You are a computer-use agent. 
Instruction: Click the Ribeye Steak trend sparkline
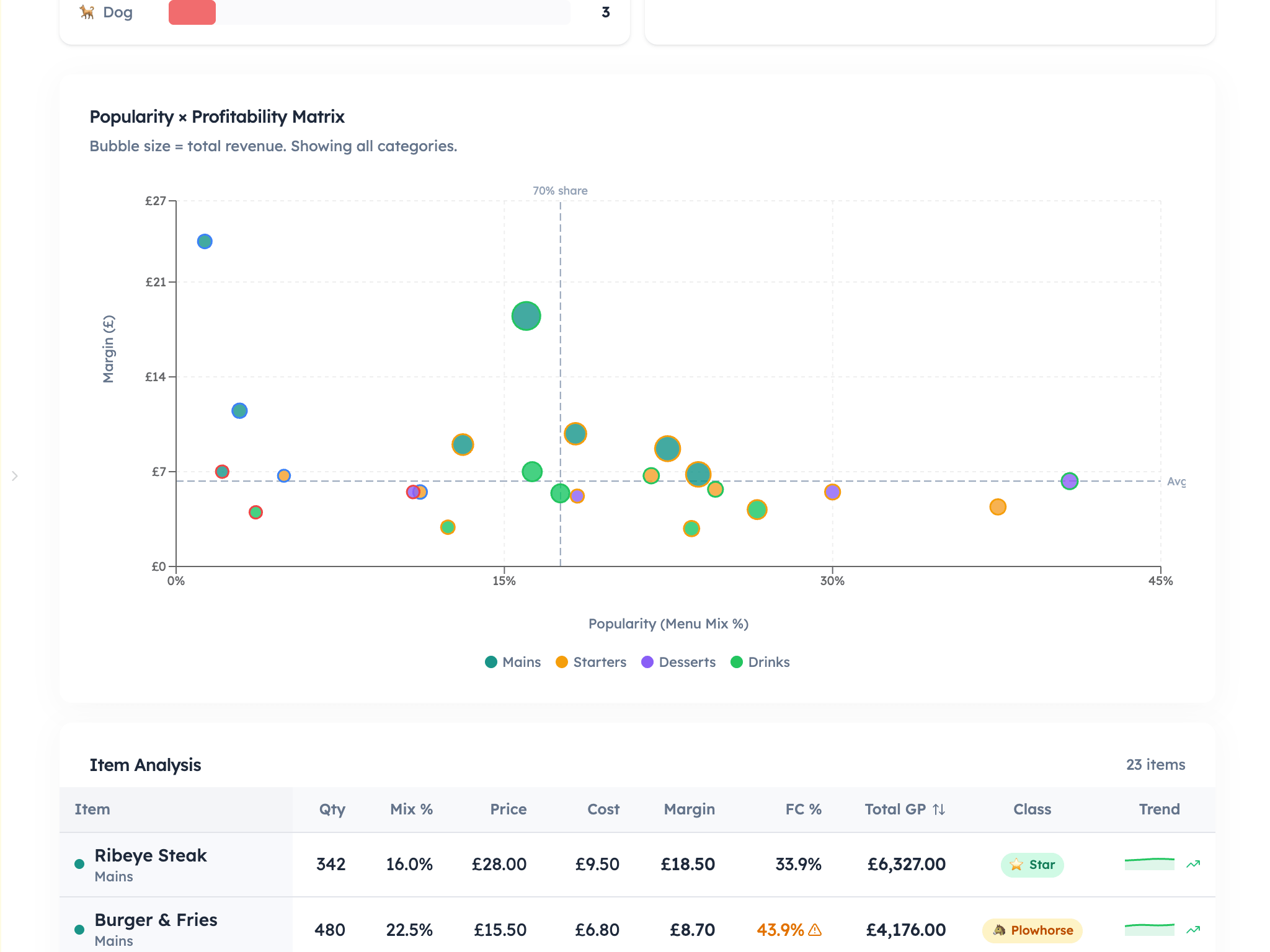pos(1150,864)
